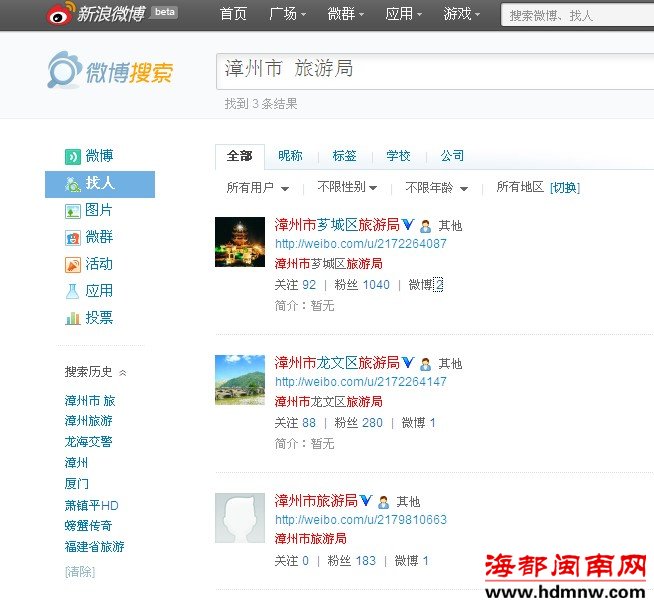Screen dimensions: 654x609
Task: Click the main search box with 漳州市 旅游局
Action: point(435,71)
